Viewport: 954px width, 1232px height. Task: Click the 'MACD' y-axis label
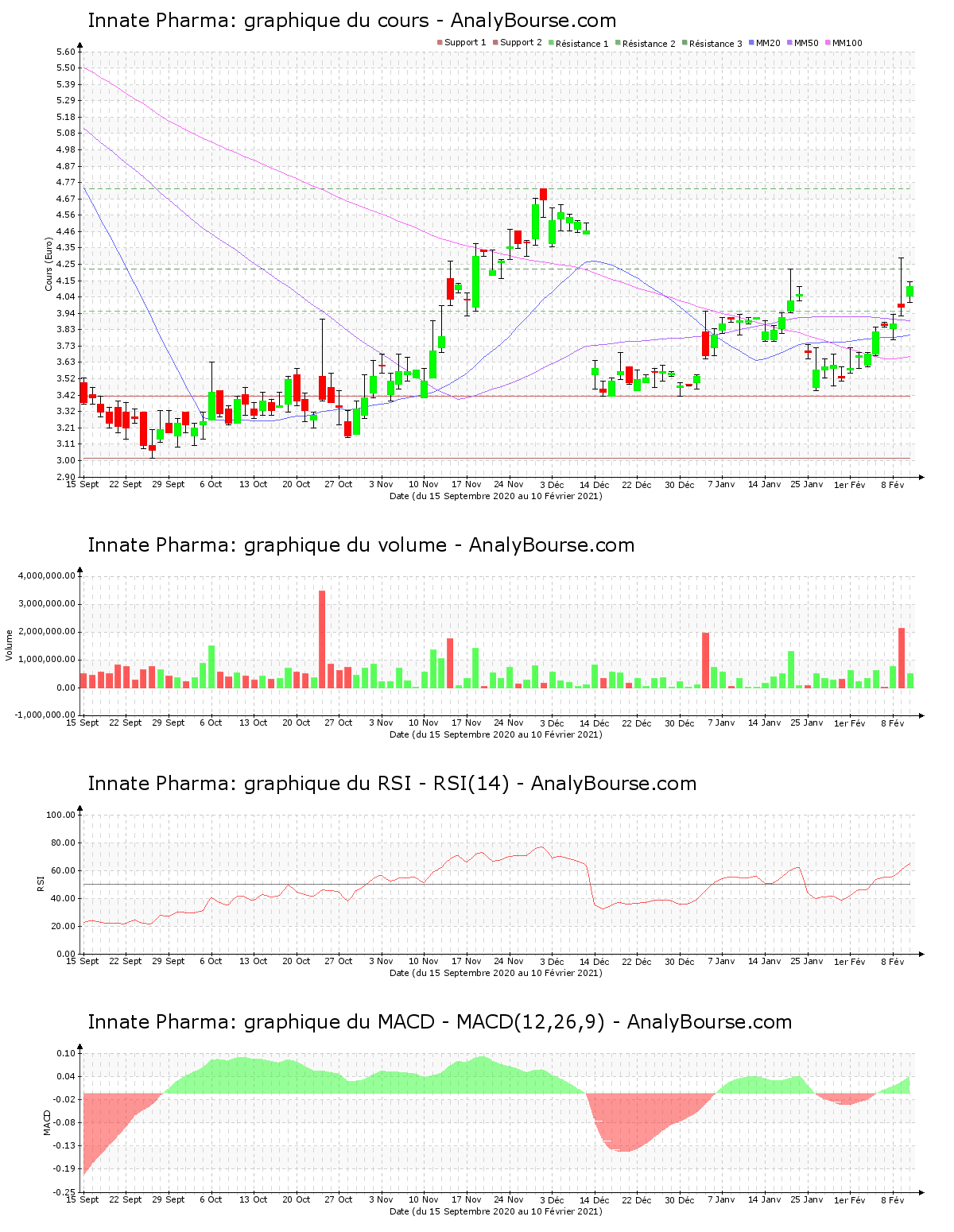(47, 1122)
